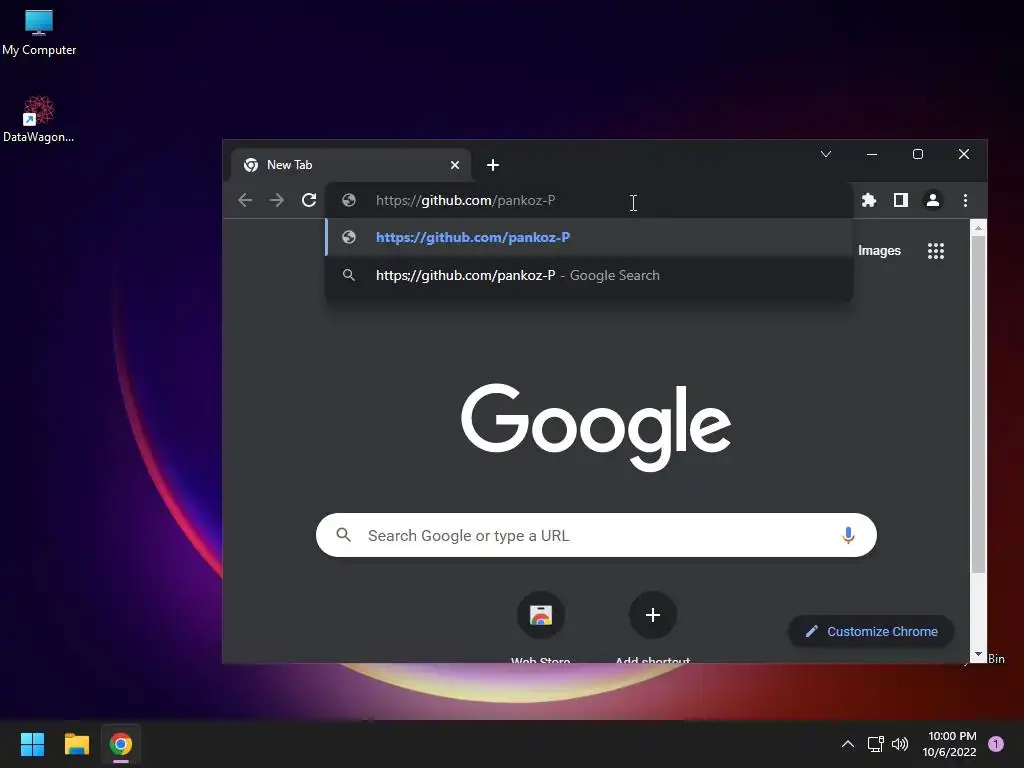Viewport: 1024px width, 768px height.
Task: Reload the current page
Action: point(309,200)
